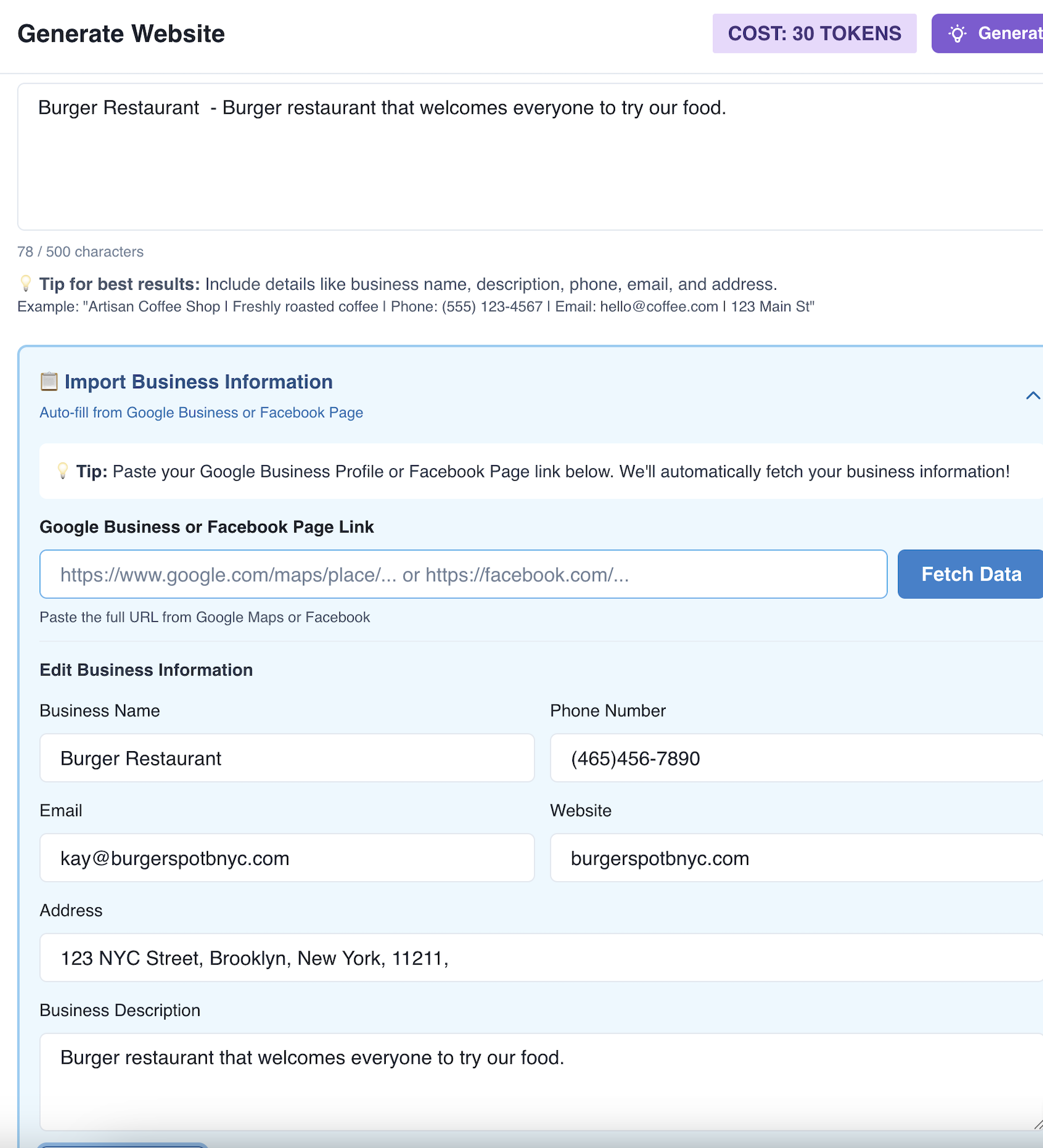Click the lightbulb icon in the paste-link tip box
The image size is (1043, 1148).
(64, 471)
